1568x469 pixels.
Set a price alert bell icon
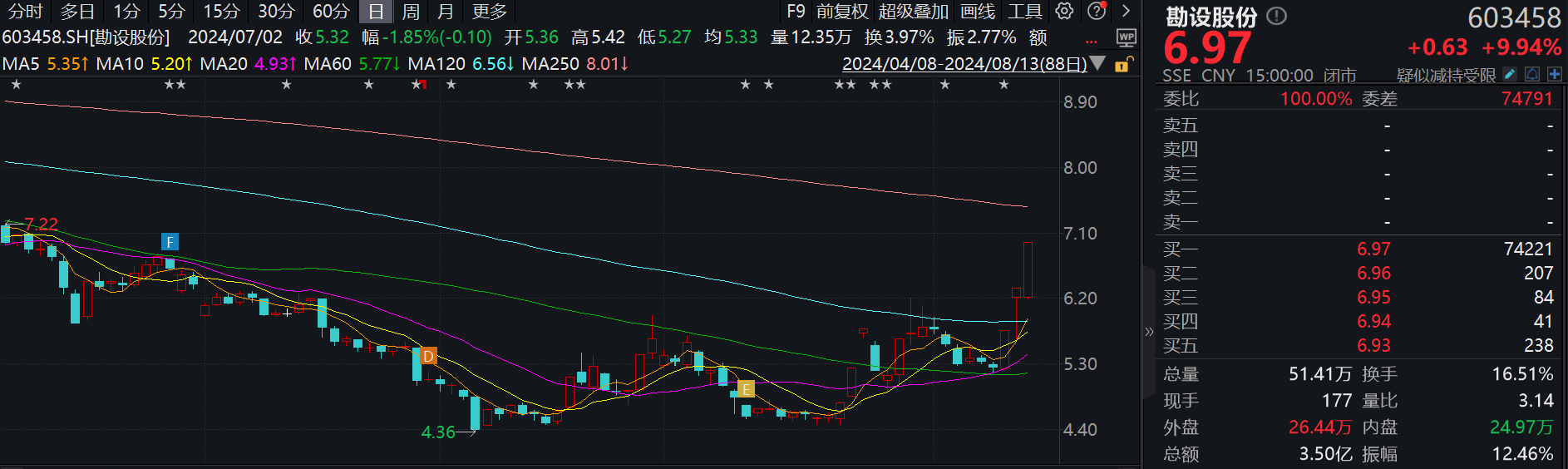point(1532,75)
